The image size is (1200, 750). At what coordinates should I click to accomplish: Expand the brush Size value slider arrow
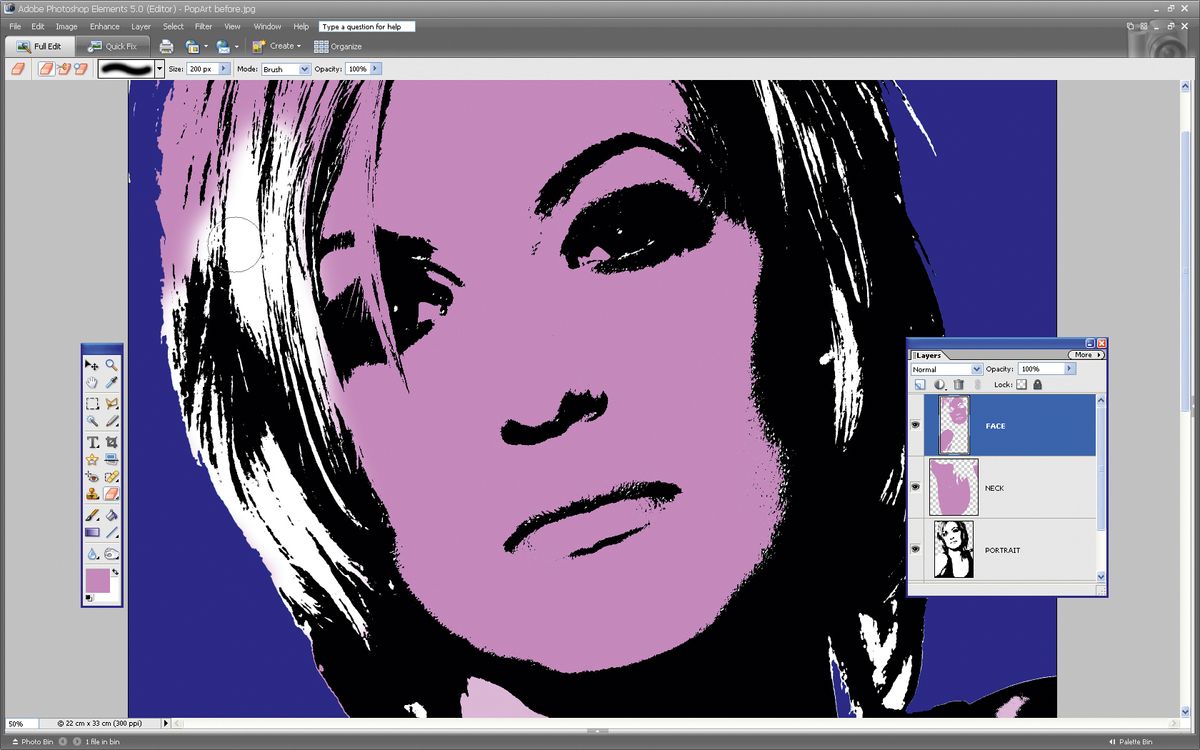click(224, 68)
